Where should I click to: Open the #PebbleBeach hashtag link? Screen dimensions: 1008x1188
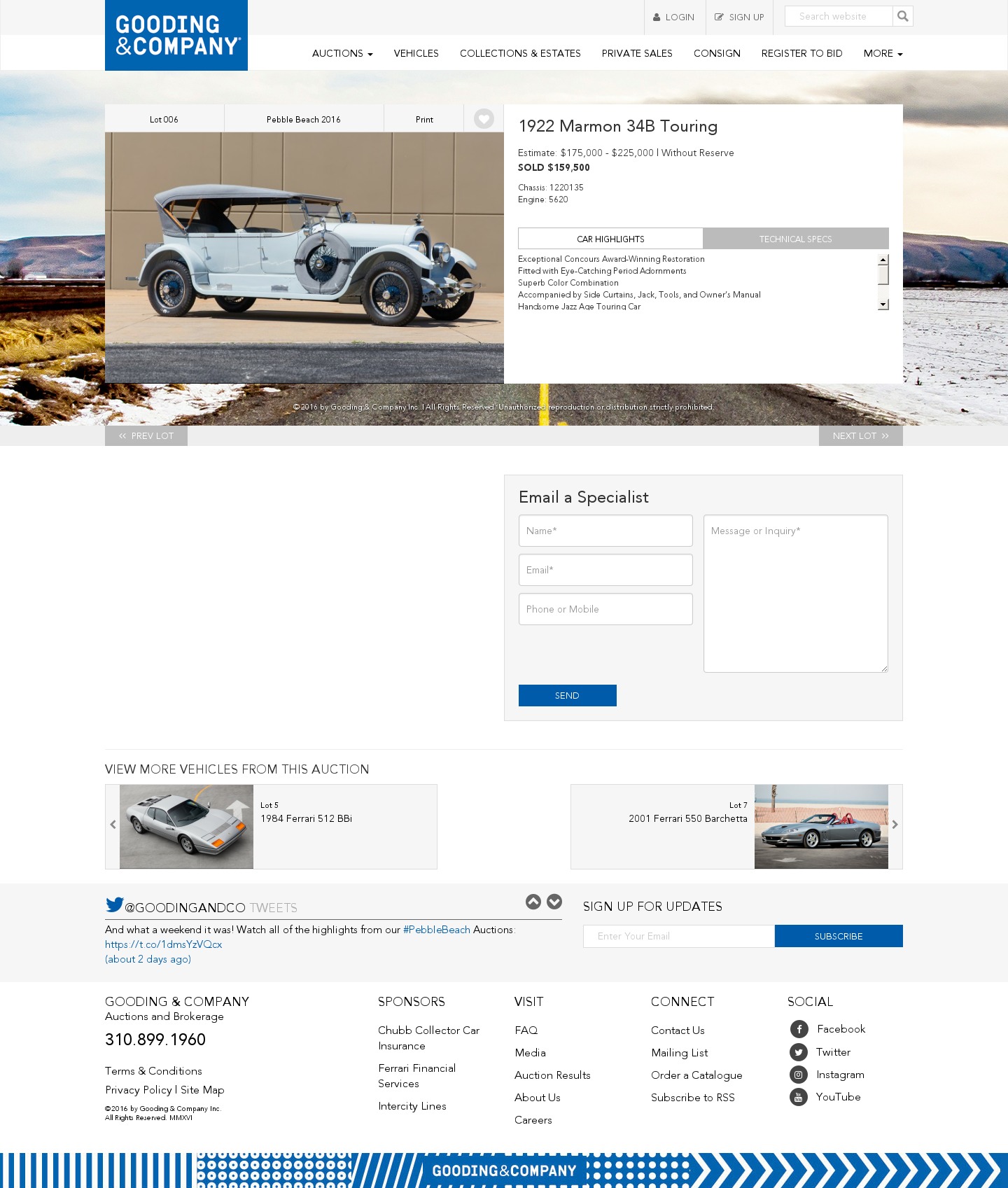437,930
